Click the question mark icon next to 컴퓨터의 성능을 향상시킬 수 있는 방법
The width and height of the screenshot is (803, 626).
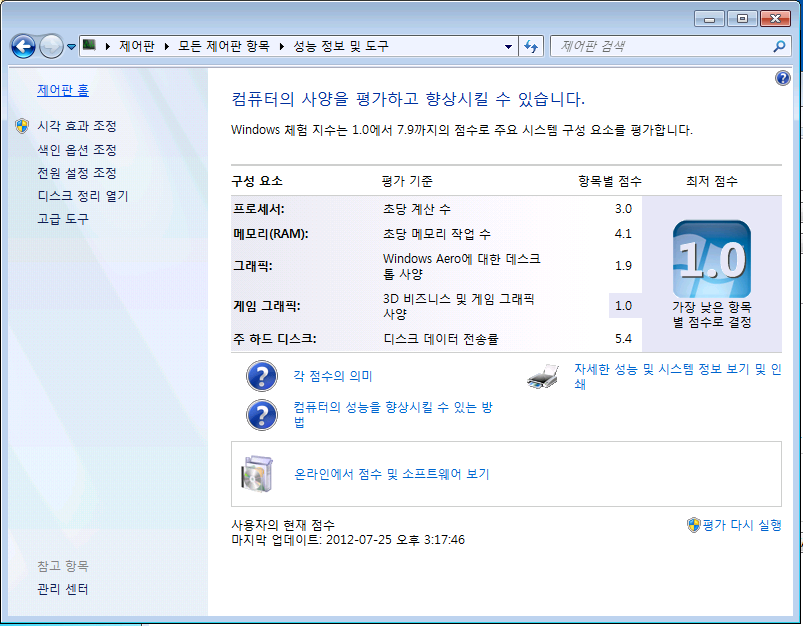[262, 414]
